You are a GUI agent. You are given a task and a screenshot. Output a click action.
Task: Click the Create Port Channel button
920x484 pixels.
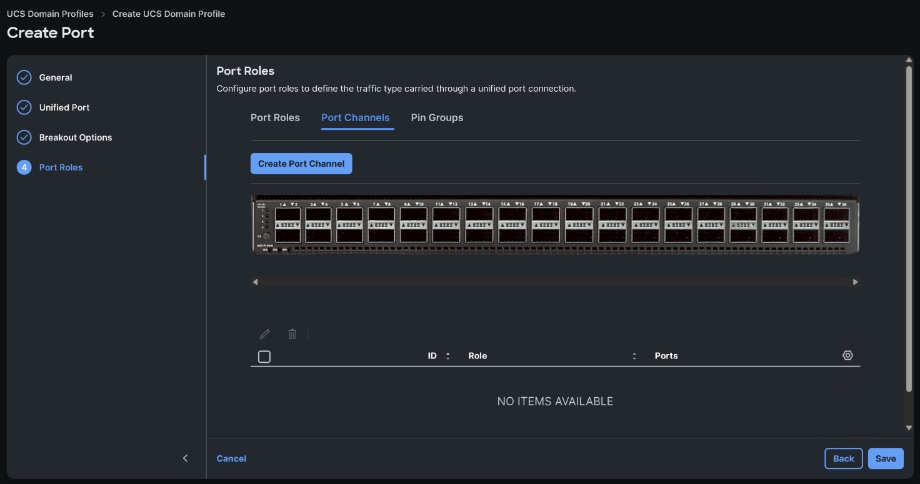301,164
